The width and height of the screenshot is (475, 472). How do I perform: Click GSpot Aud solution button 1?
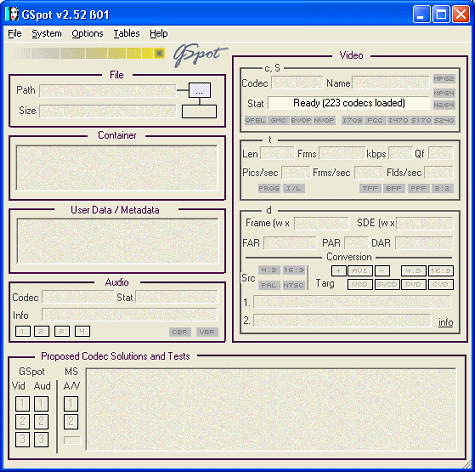tap(41, 404)
